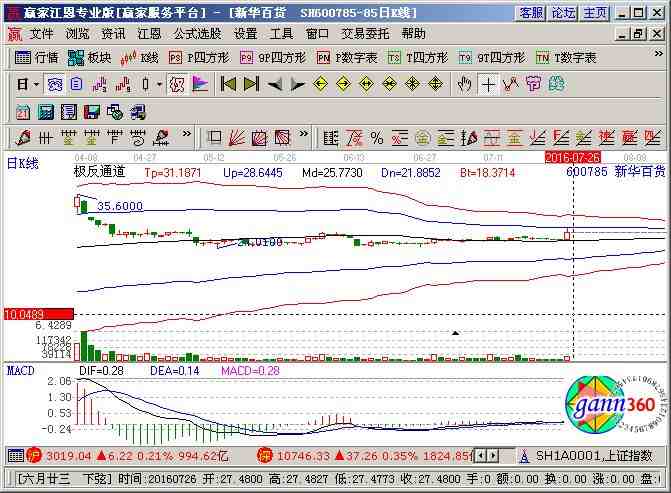Toggle the highlighted phone-style icon after 日
Image resolution: width=671 pixels, height=493 pixels.
55,84
